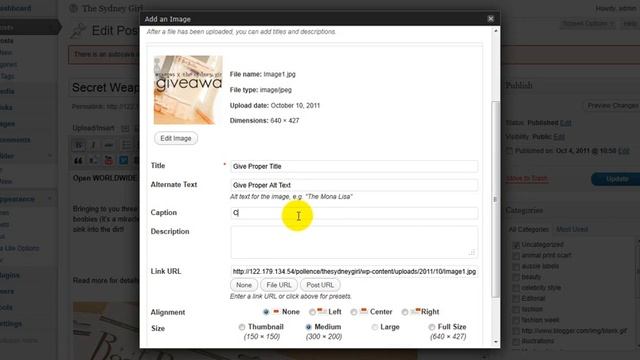
Task: Toggle the aussie labels category checkbox
Action: coord(516,267)
